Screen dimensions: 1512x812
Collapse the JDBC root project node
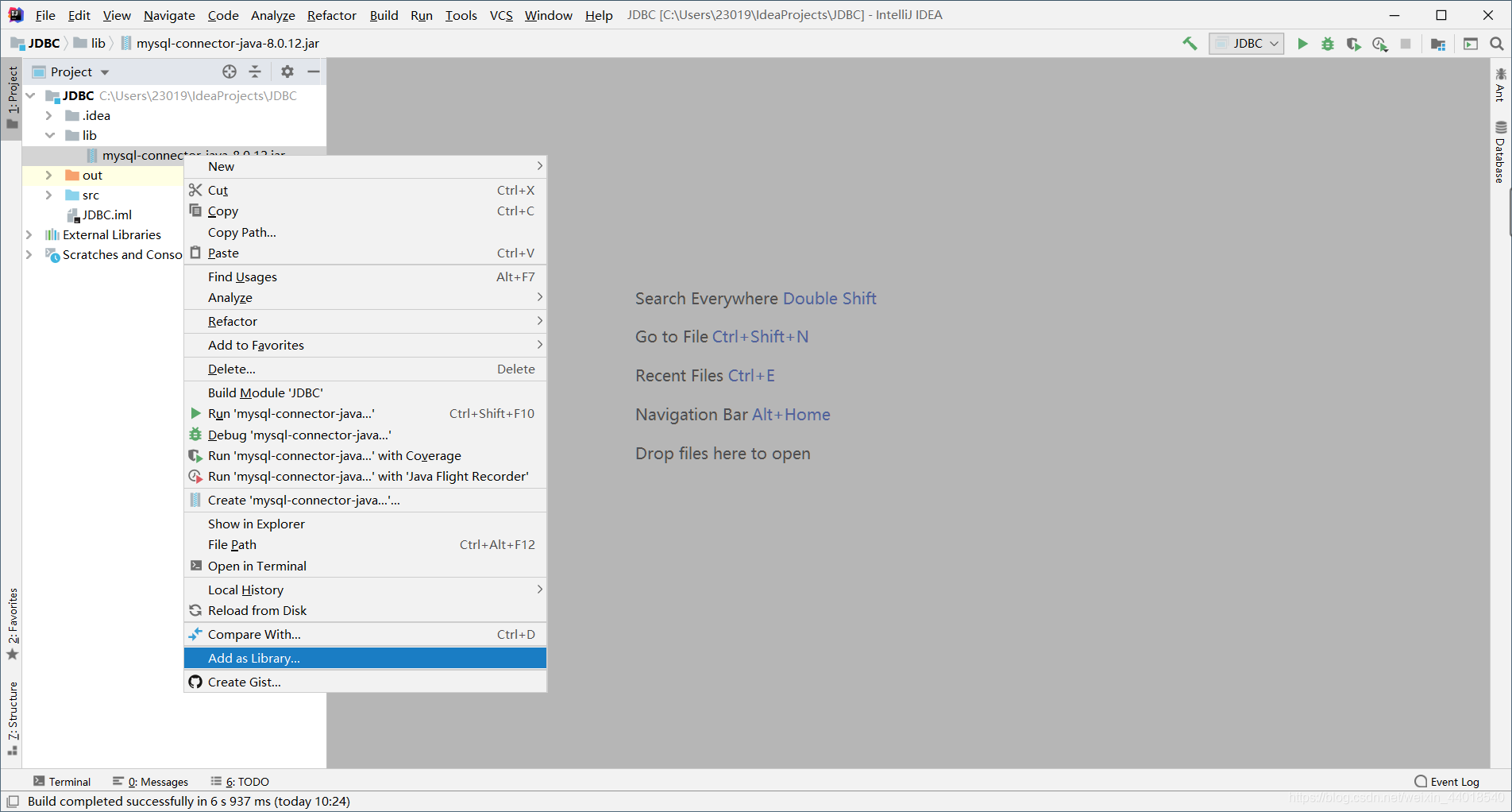[x=30, y=95]
